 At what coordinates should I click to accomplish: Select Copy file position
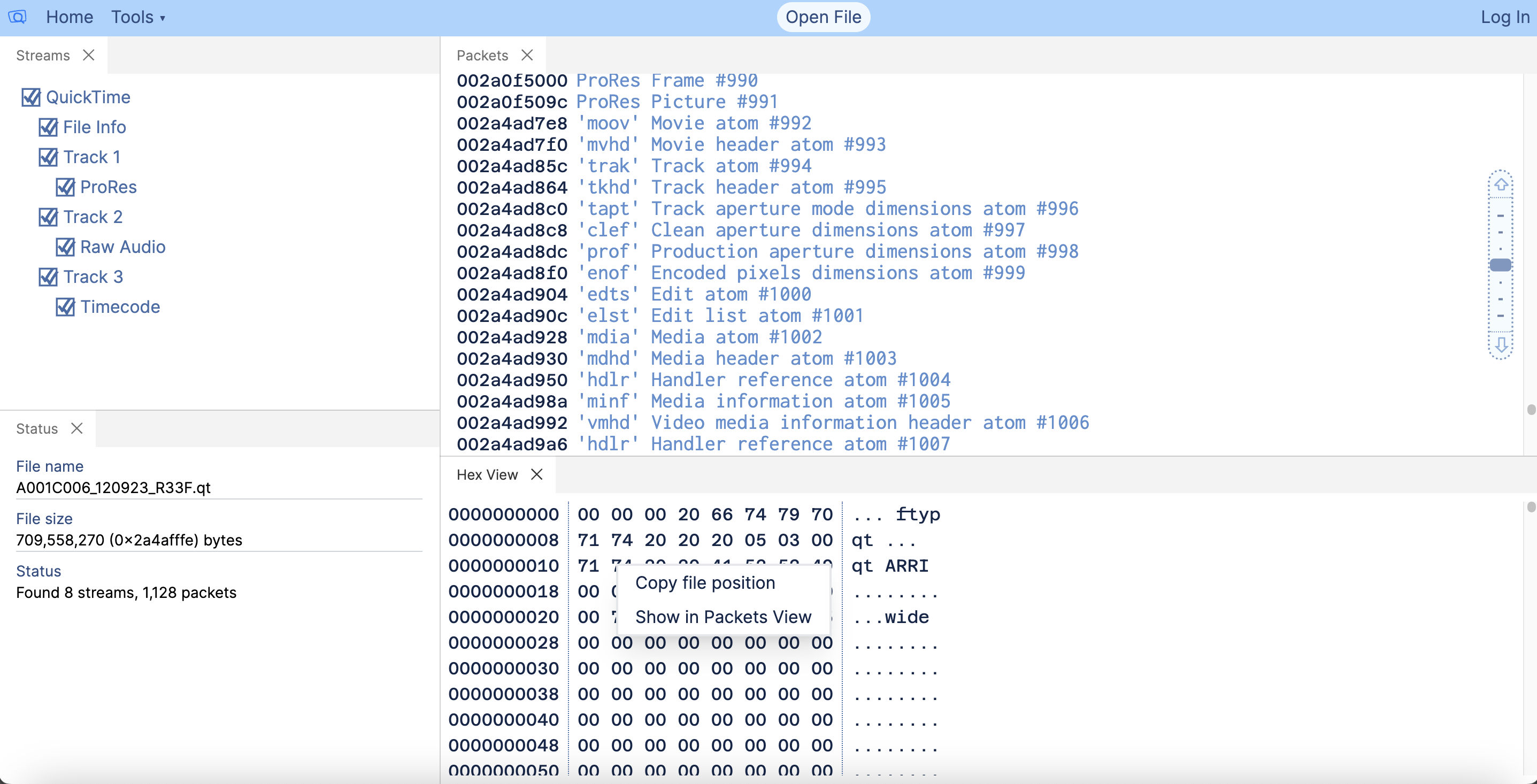705,583
